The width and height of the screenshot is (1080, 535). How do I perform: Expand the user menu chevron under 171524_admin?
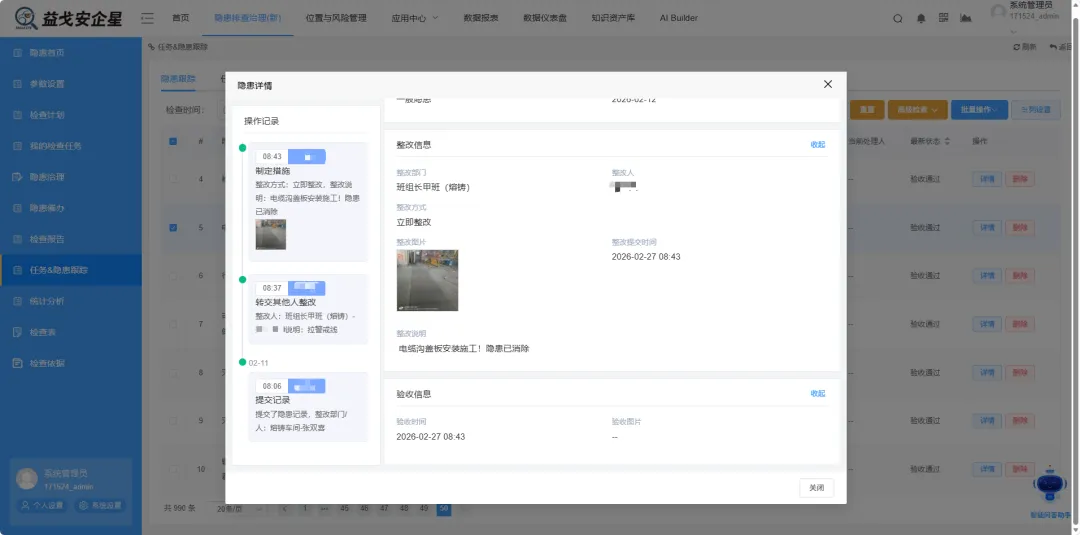[x=1014, y=31]
